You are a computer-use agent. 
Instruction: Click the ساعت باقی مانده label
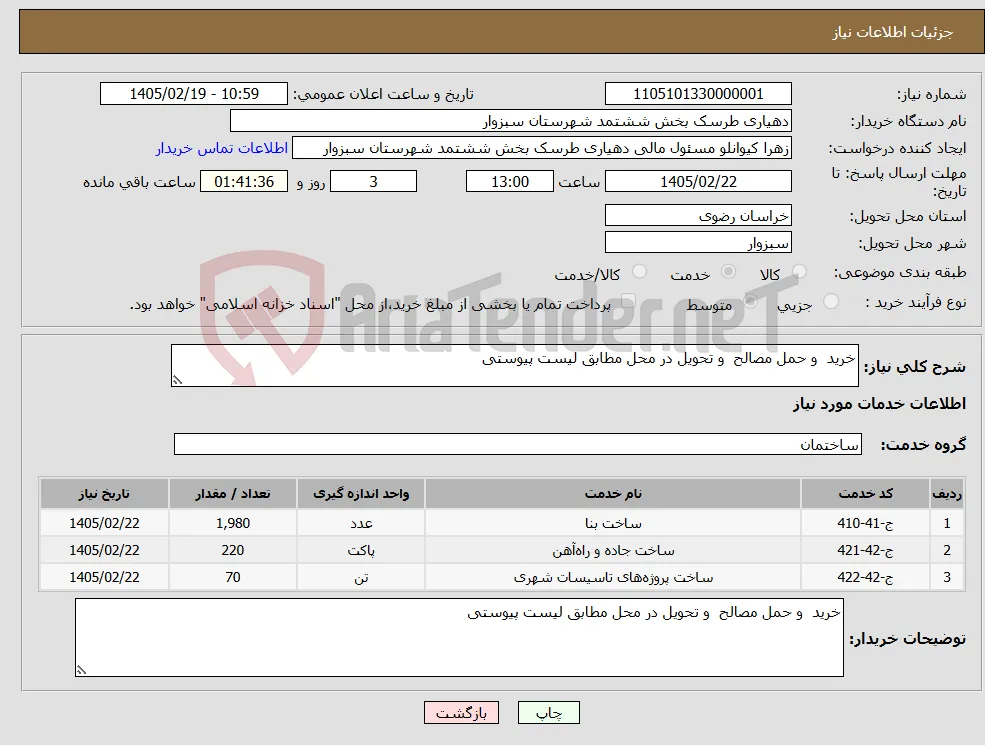pos(139,182)
